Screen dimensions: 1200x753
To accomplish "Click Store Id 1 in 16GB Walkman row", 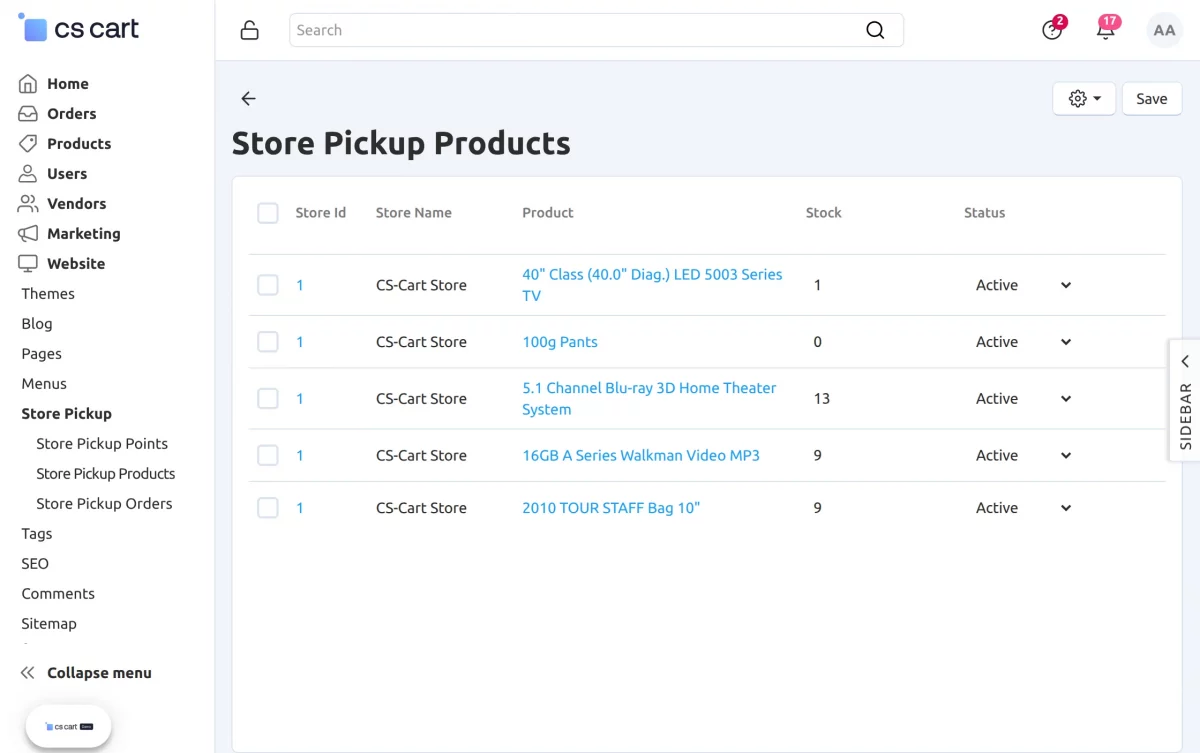I will click(300, 456).
